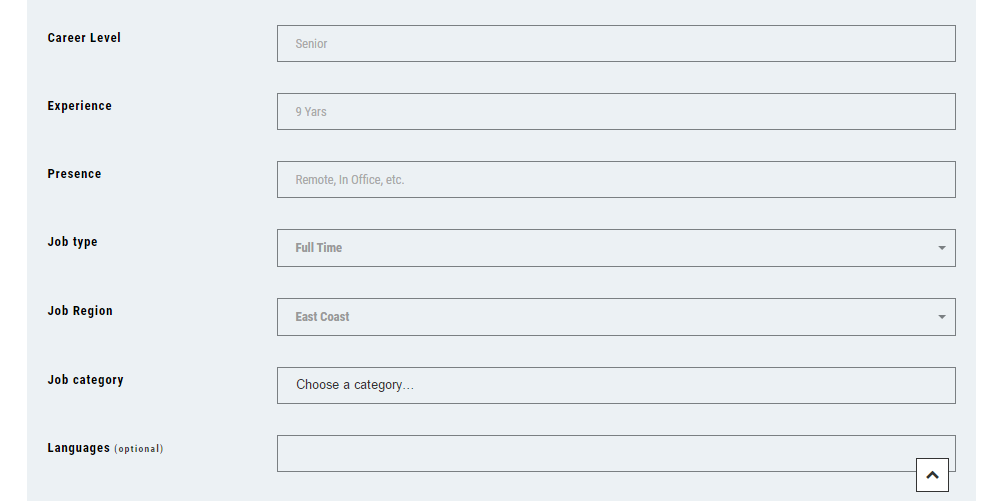Click the 'Languages' label
This screenshot has height=501, width=1000.
coord(78,448)
